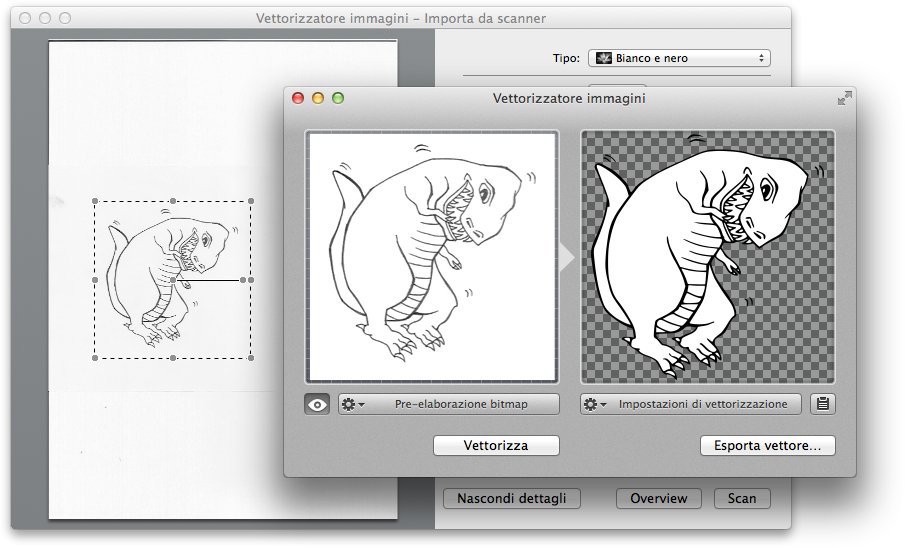Start an Overview scan
905x548 pixels.
[658, 498]
